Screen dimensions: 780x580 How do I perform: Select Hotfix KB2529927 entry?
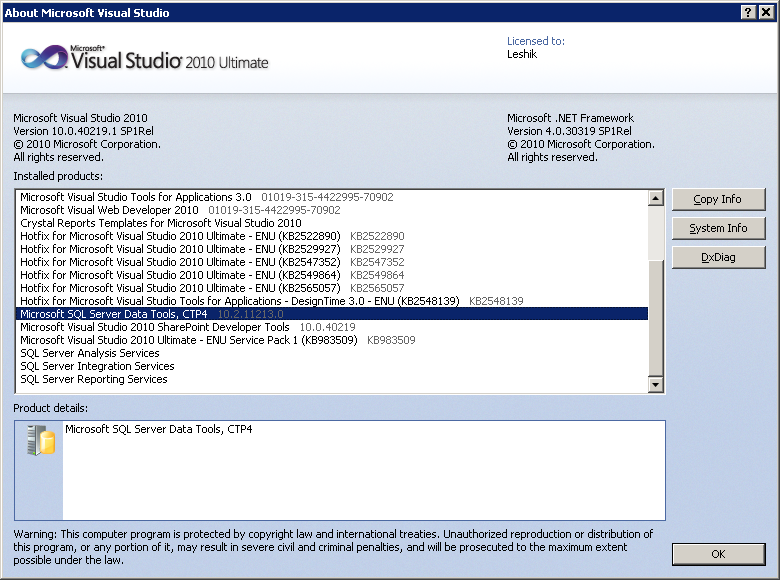coord(332,249)
